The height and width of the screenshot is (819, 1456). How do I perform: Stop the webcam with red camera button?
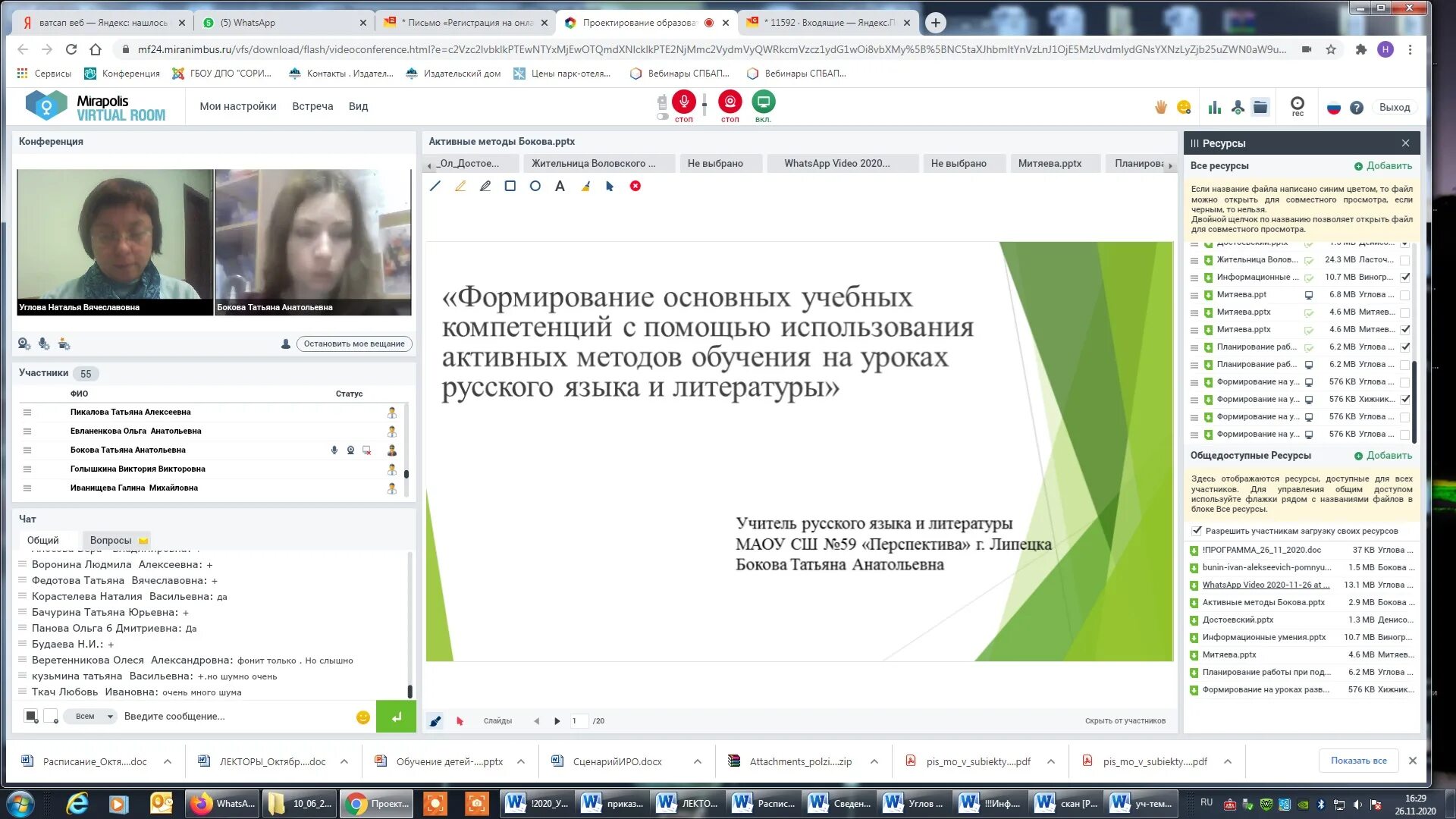click(x=730, y=102)
